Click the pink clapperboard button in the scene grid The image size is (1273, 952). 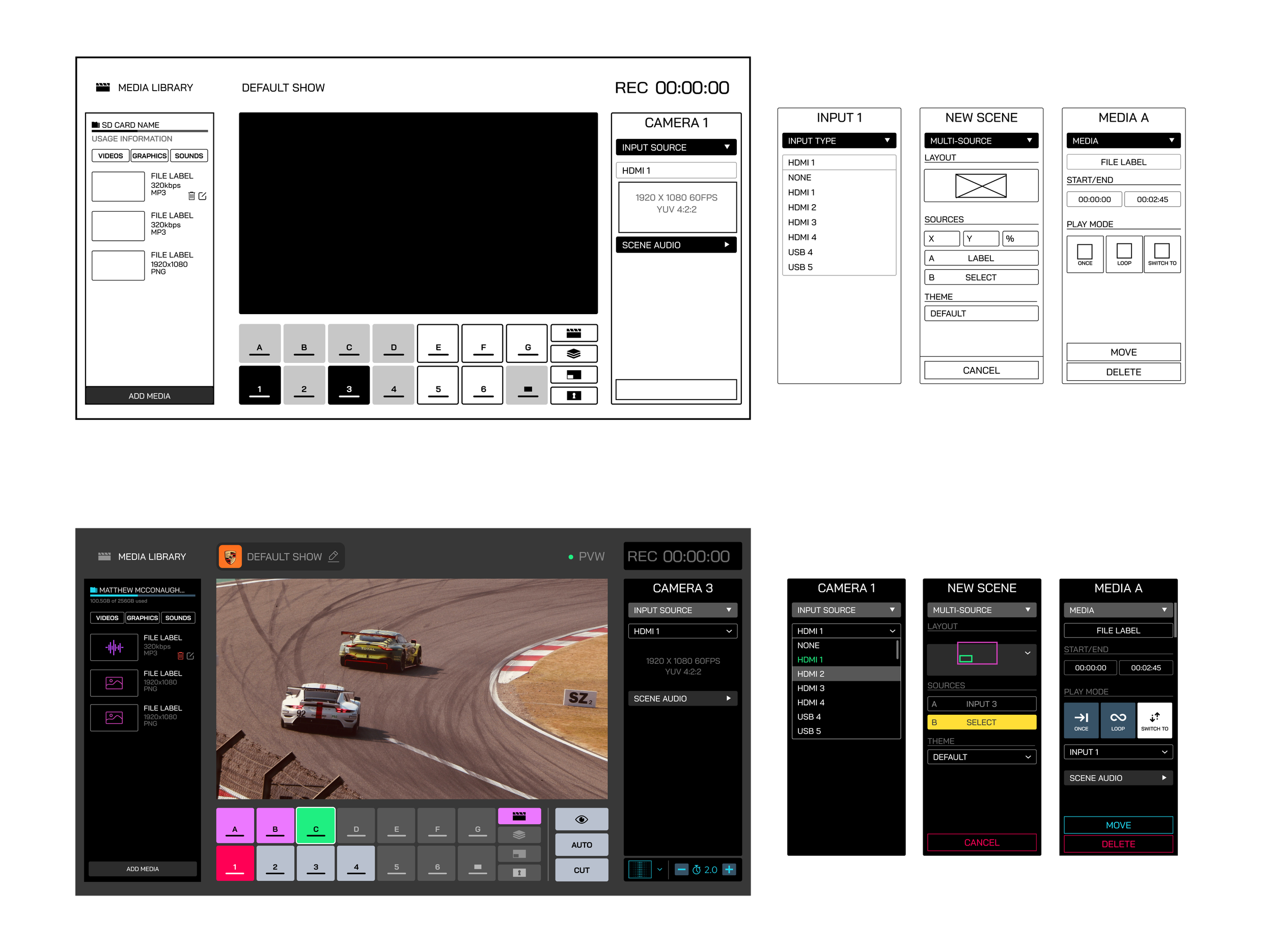(519, 816)
